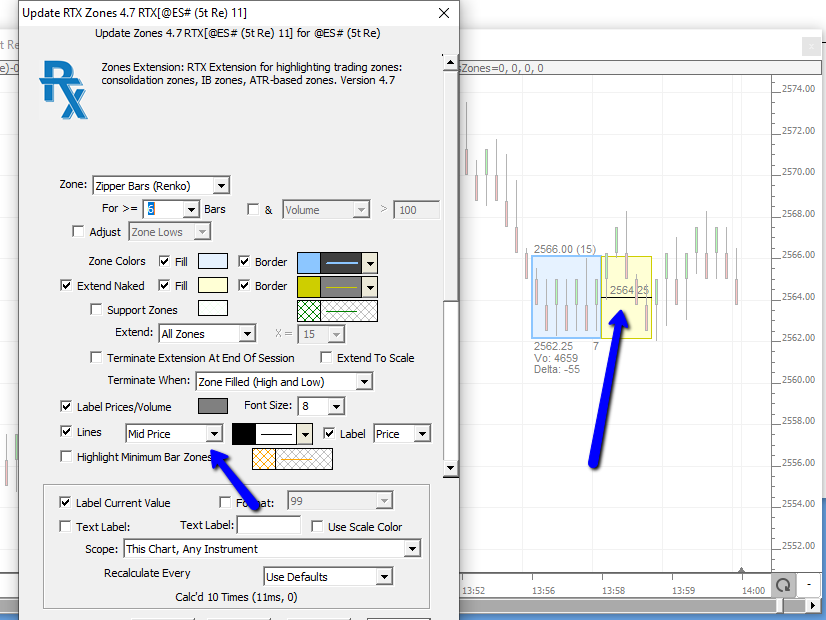Enable the & Volume condition checkbox
Screen dimensions: 826x620
pos(253,210)
